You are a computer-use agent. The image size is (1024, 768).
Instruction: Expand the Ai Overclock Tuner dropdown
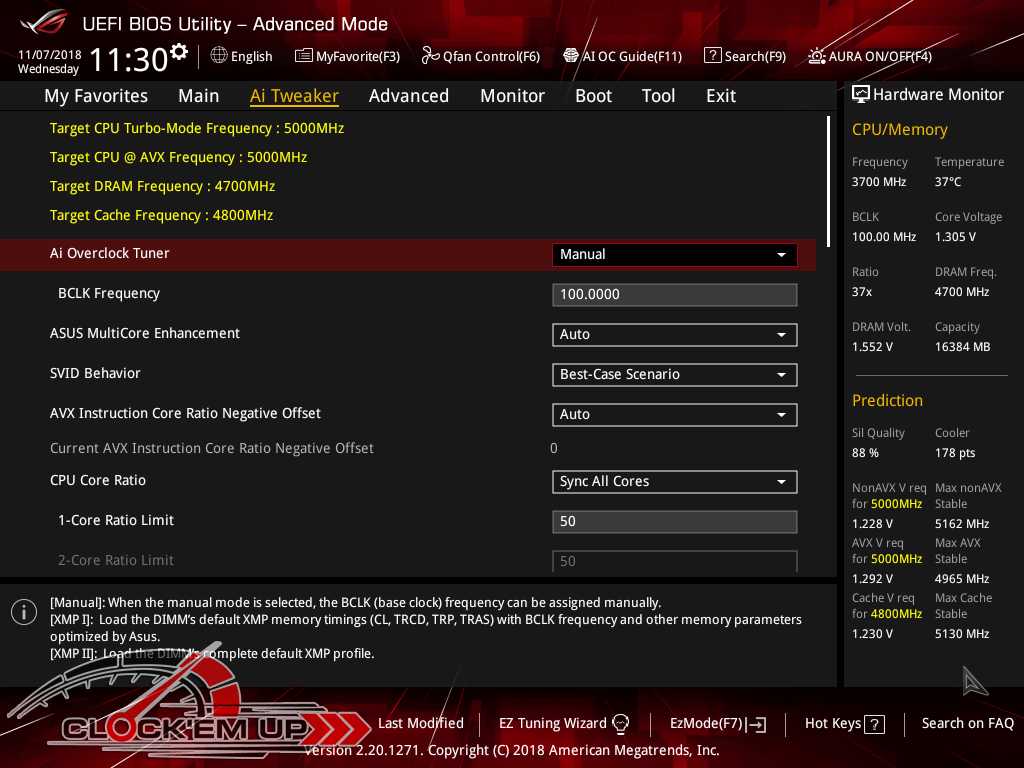(674, 255)
